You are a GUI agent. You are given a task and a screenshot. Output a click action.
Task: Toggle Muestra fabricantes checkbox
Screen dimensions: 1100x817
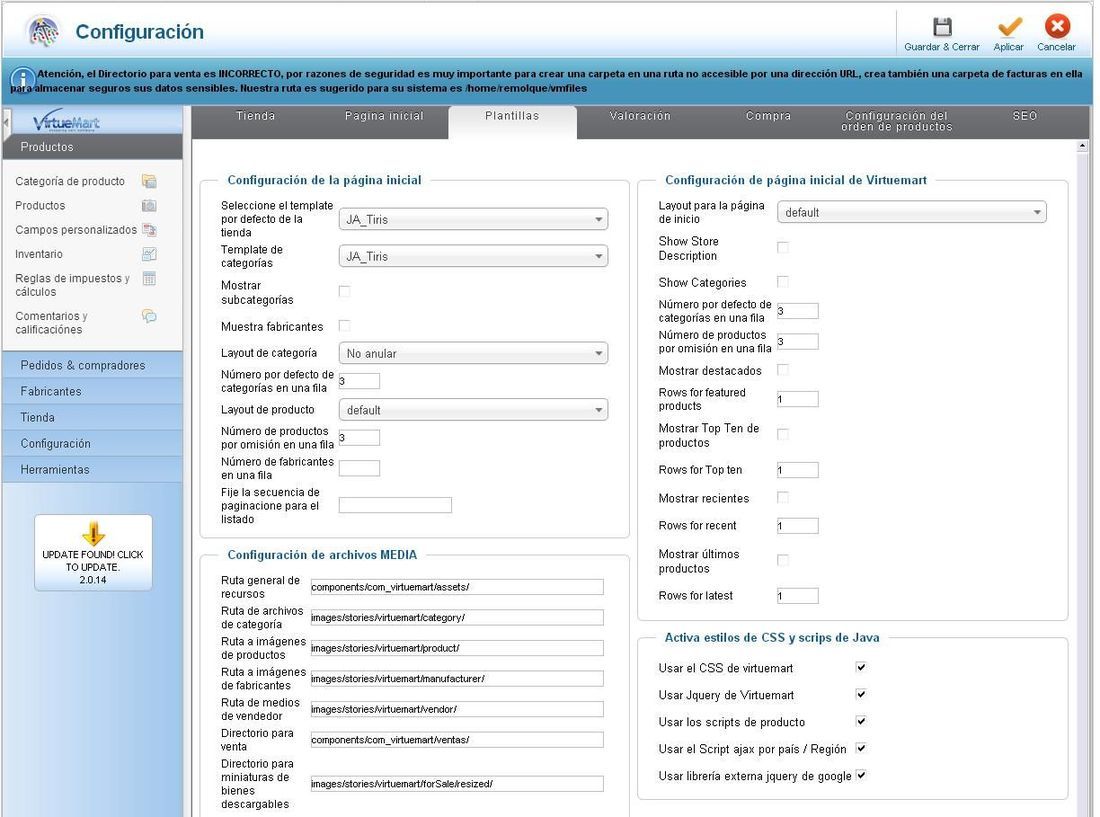click(344, 326)
